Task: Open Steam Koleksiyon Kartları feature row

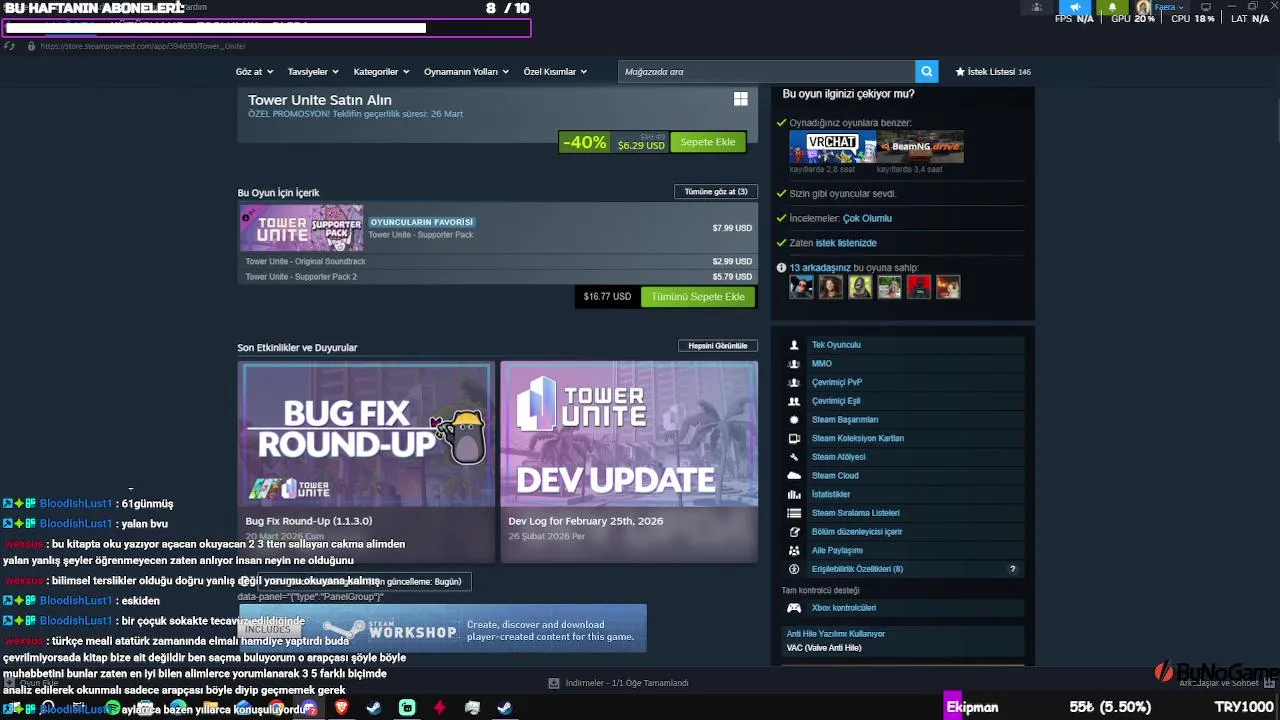Action: (x=904, y=438)
